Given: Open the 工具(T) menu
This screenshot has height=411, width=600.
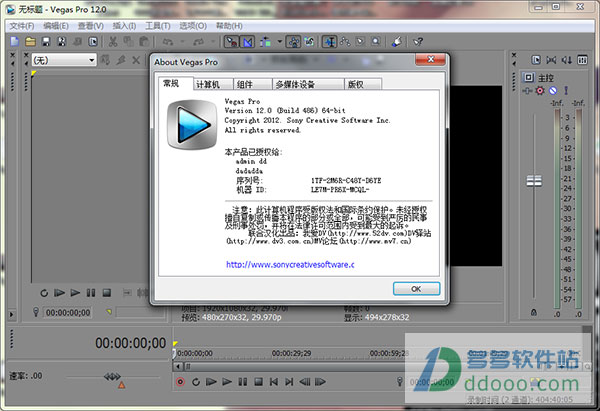Looking at the screenshot, I should (158, 26).
